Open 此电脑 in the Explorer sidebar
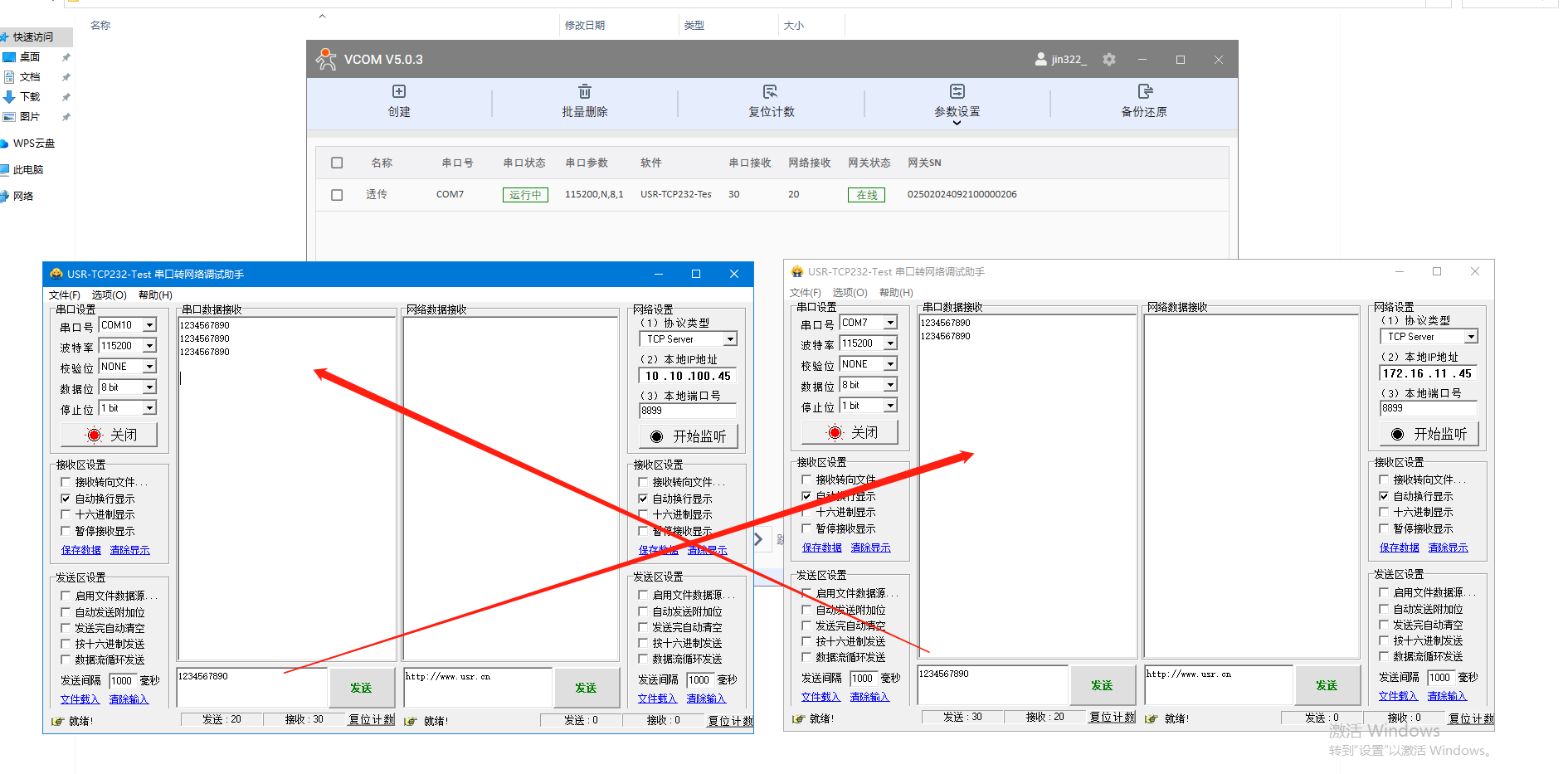This screenshot has width=1568, height=774. (x=27, y=170)
